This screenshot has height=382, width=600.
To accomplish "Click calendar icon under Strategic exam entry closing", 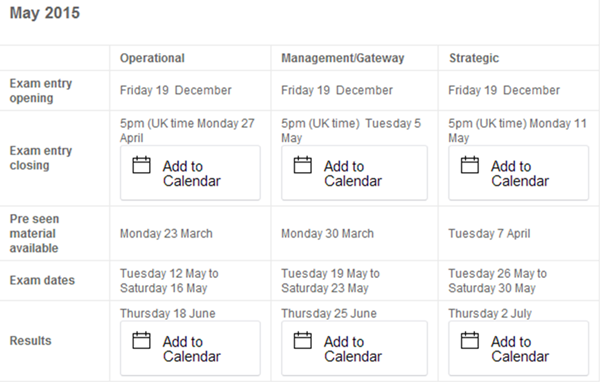I will [x=470, y=165].
